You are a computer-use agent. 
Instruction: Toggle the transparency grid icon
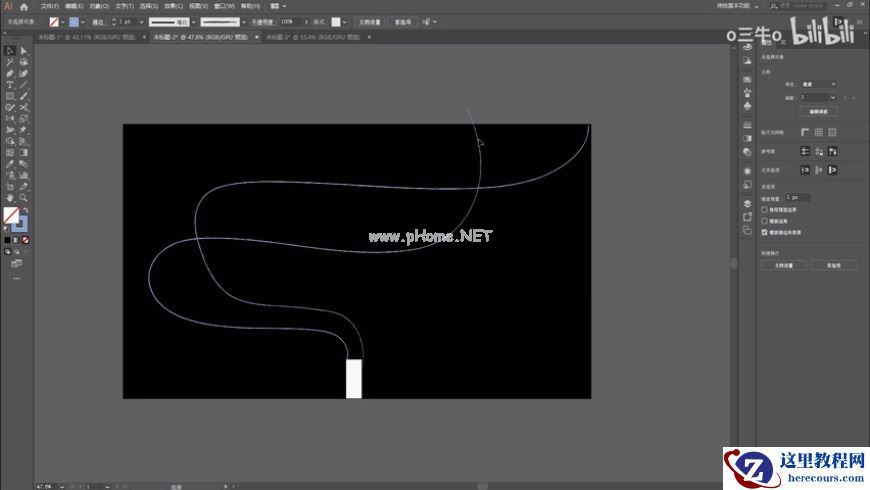pyautogui.click(x=832, y=132)
